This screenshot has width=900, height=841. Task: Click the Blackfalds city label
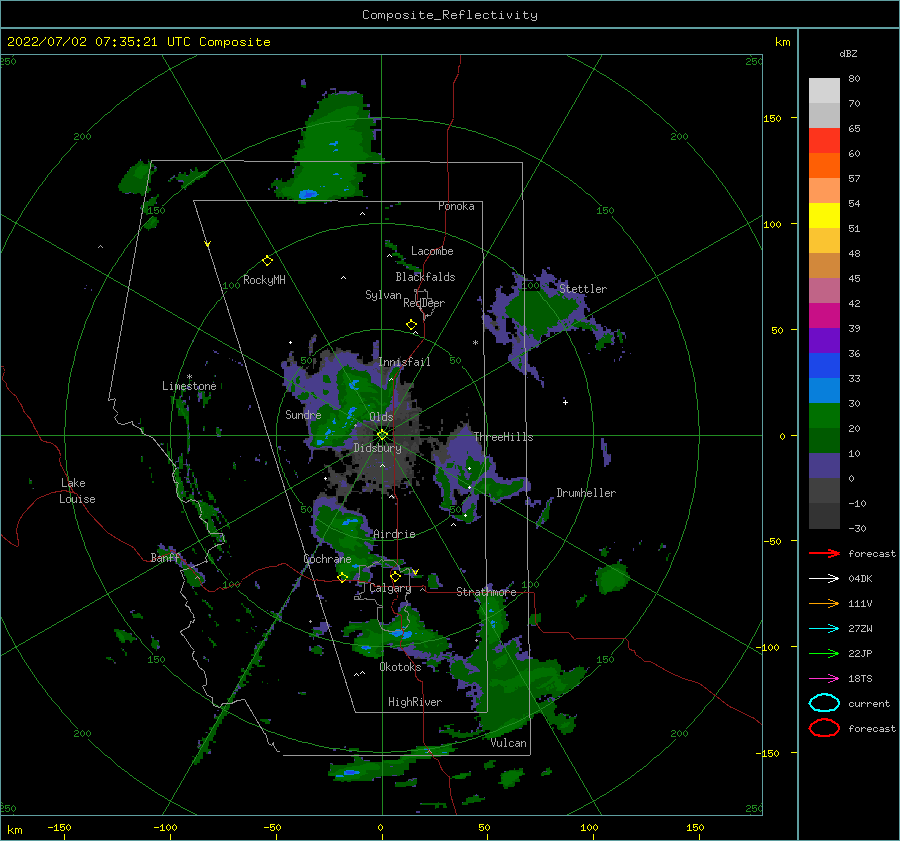point(425,277)
